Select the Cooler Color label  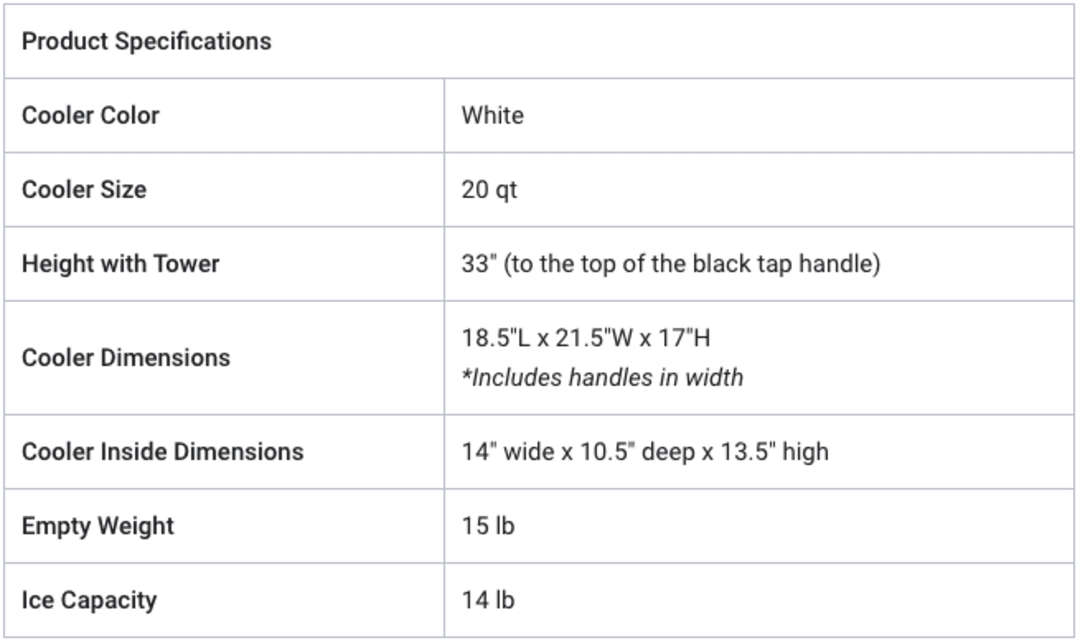90,115
